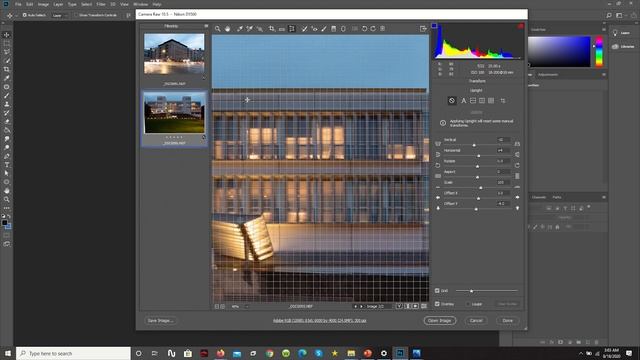Toggle the Grid checkbox
This screenshot has height=360, width=640.
[x=437, y=291]
